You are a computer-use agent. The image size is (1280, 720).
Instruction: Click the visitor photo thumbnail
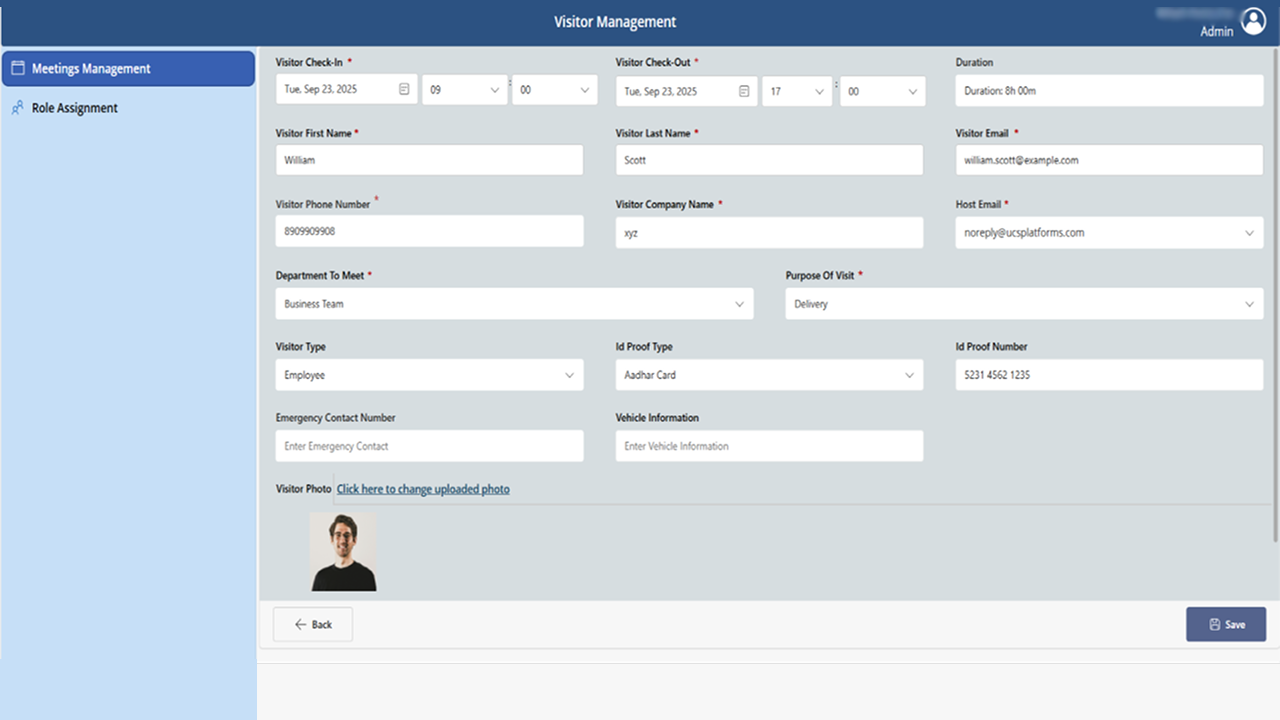pyautogui.click(x=343, y=550)
